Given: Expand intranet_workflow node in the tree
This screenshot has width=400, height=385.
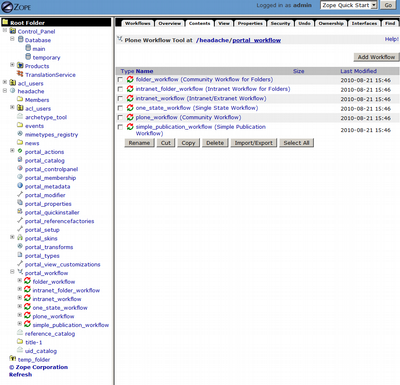Looking at the screenshot, I should [x=19, y=298].
